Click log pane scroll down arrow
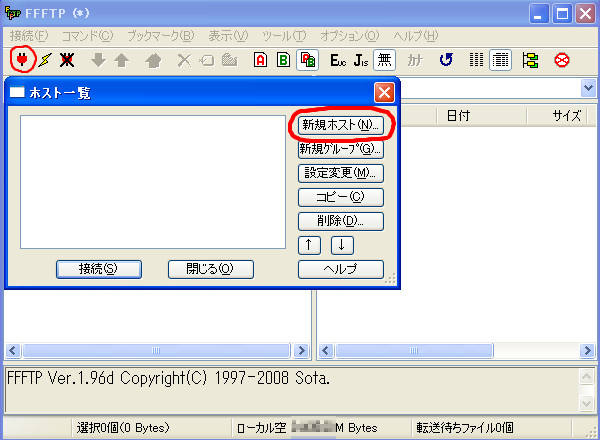Viewport: 600px width, 440px height. pyautogui.click(x=587, y=403)
